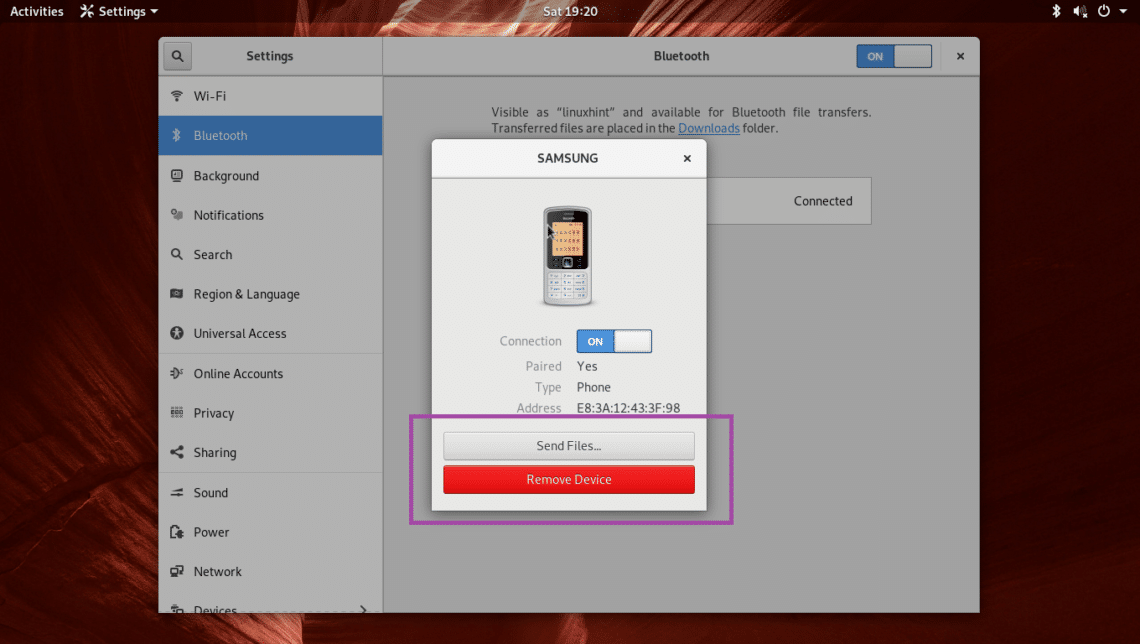Click the Sharing icon in sidebar
The width and height of the screenshot is (1140, 644).
[177, 452]
